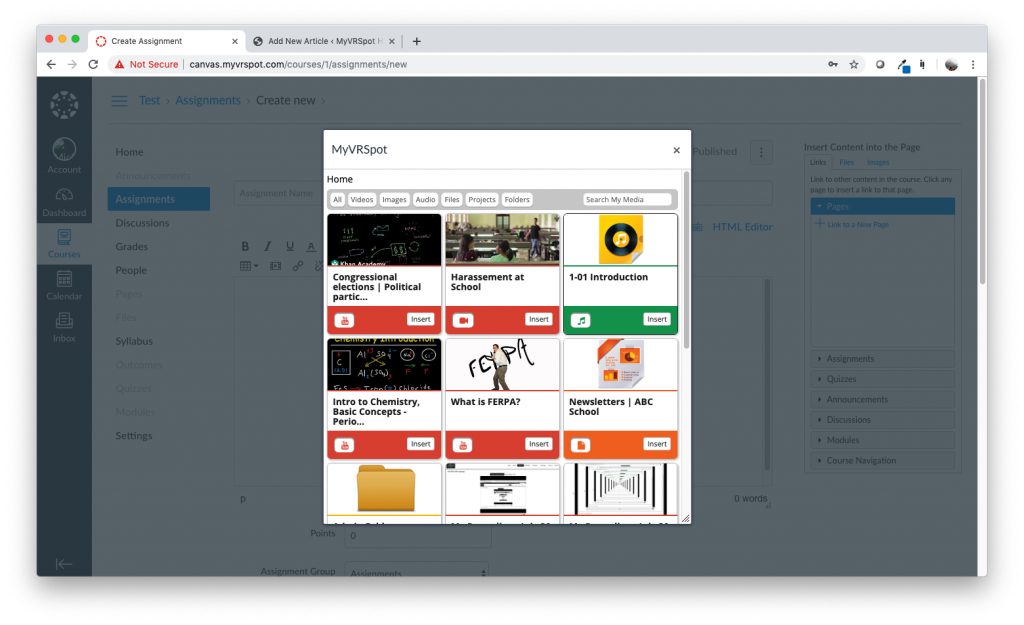Click music note icon on 1-01 Introduction
The width and height of the screenshot is (1024, 625).
[x=581, y=320]
